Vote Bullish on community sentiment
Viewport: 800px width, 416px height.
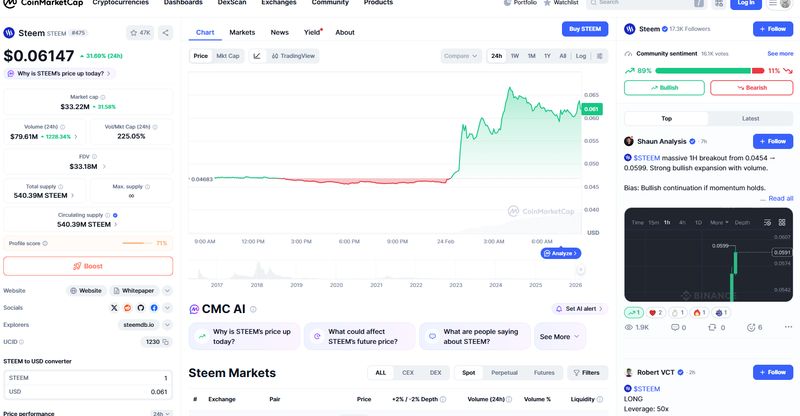click(664, 88)
